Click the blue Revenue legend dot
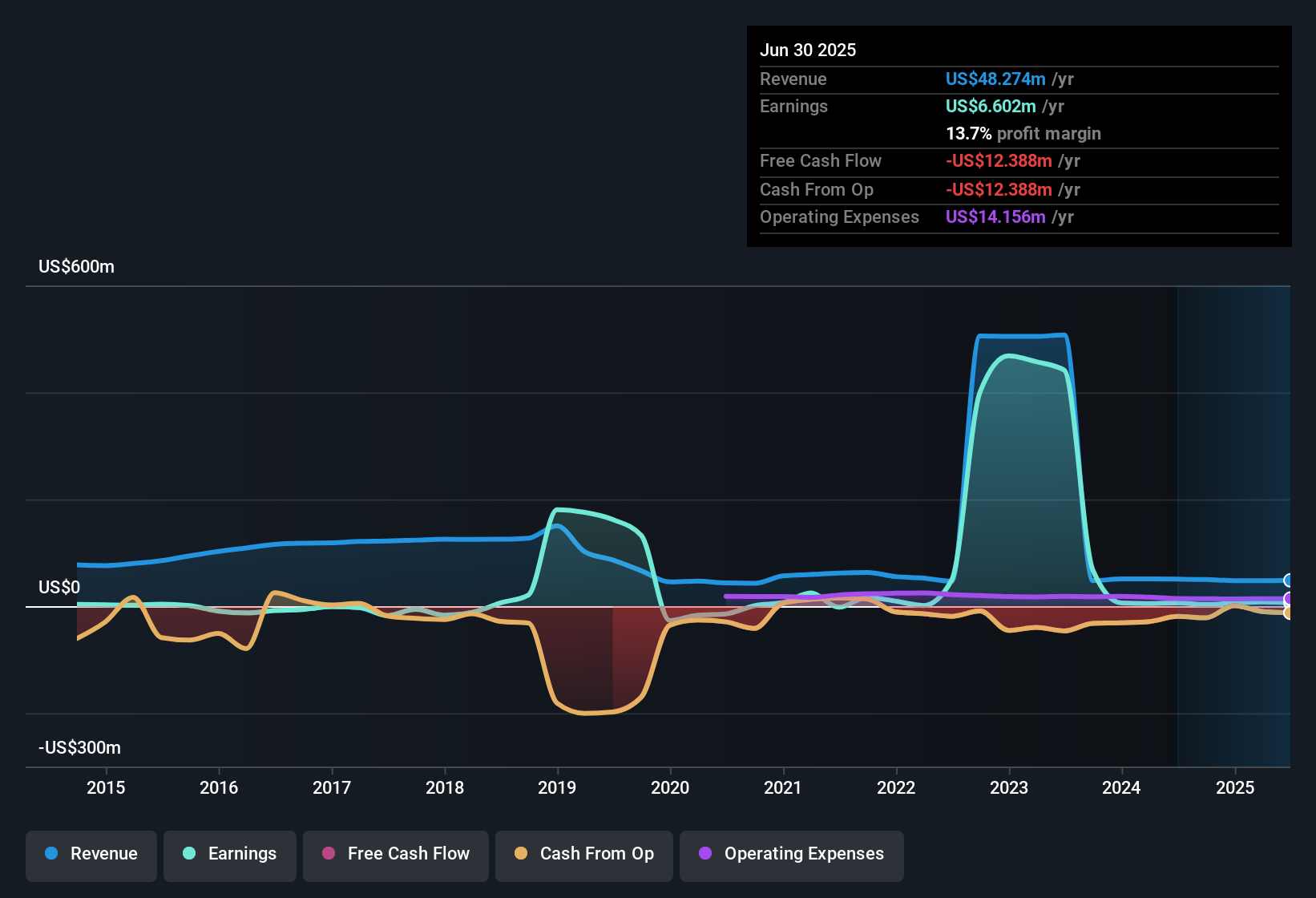The width and height of the screenshot is (1316, 898). click(51, 854)
